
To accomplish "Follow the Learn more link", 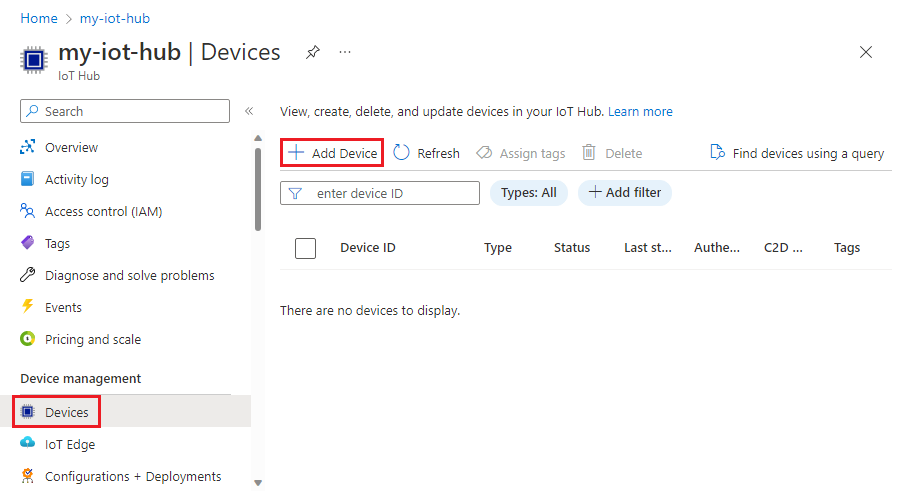I will (x=640, y=111).
